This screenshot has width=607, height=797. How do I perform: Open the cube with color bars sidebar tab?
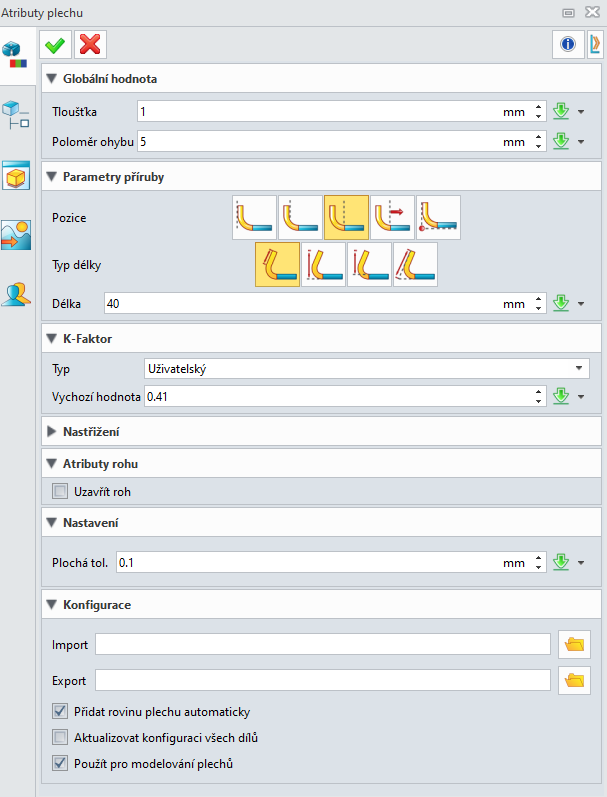click(x=15, y=55)
